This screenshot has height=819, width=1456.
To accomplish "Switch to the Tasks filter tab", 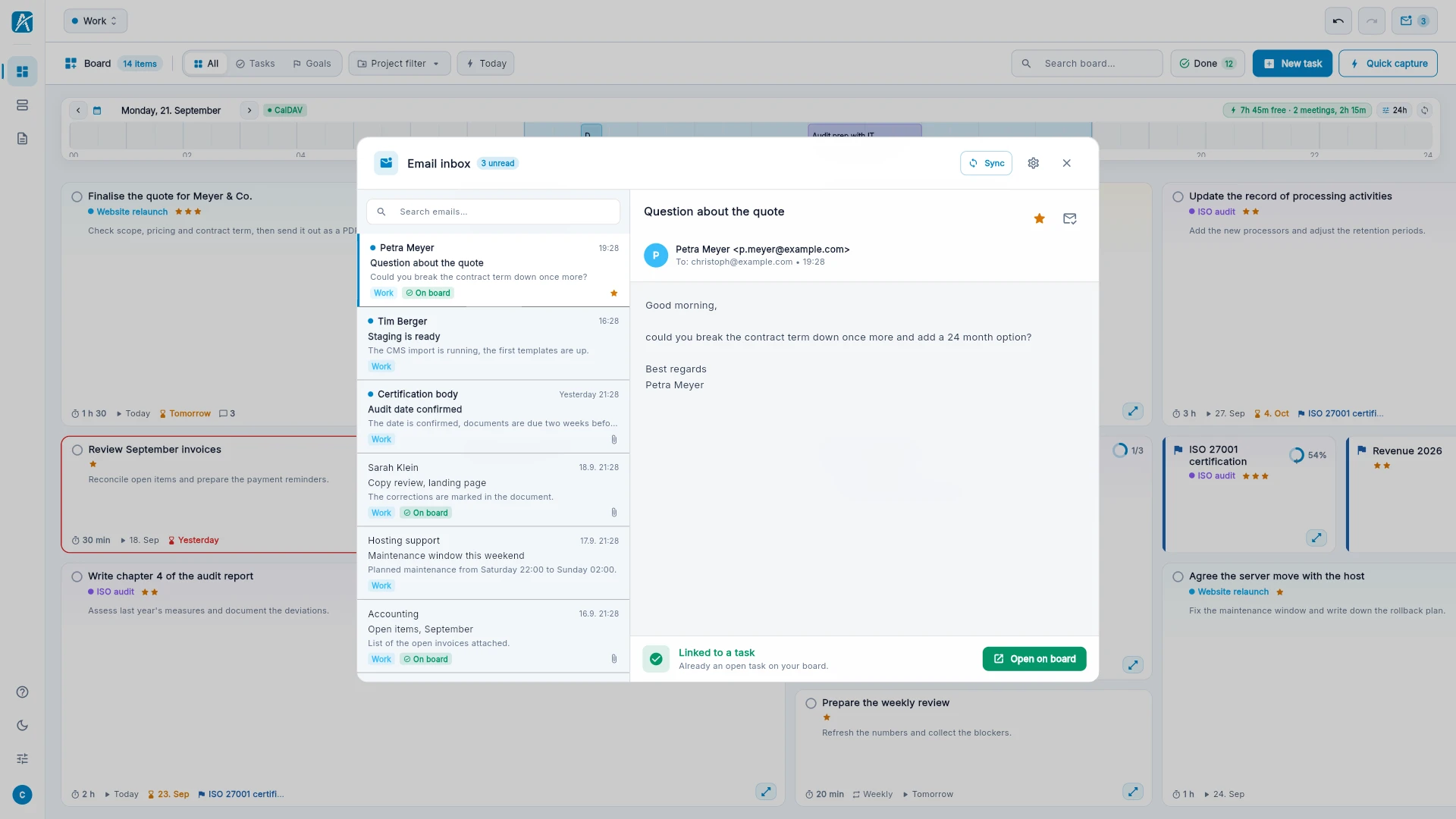I will [256, 64].
